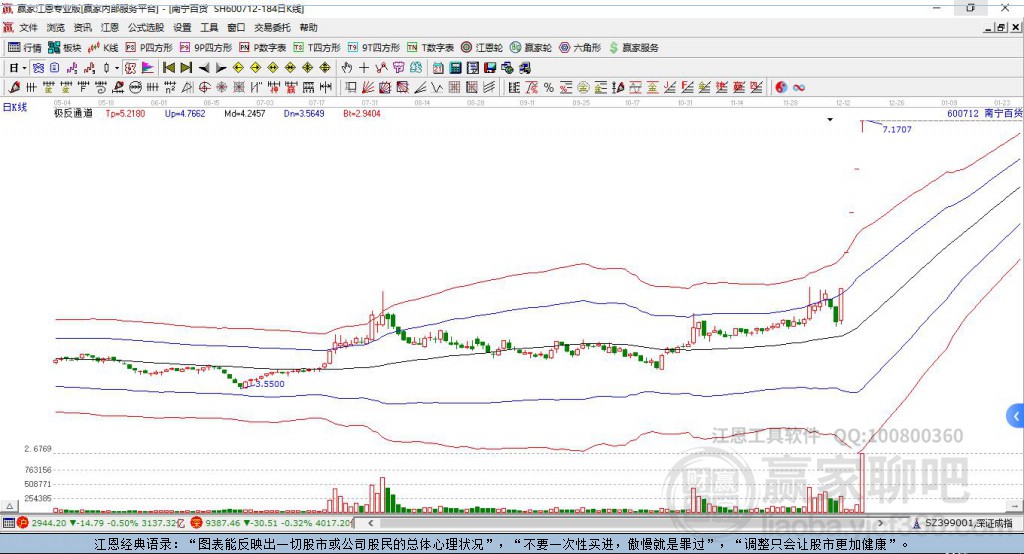Image resolution: width=1024 pixels, height=554 pixels.
Task: Open the T数字表 tool
Action: pos(430,48)
